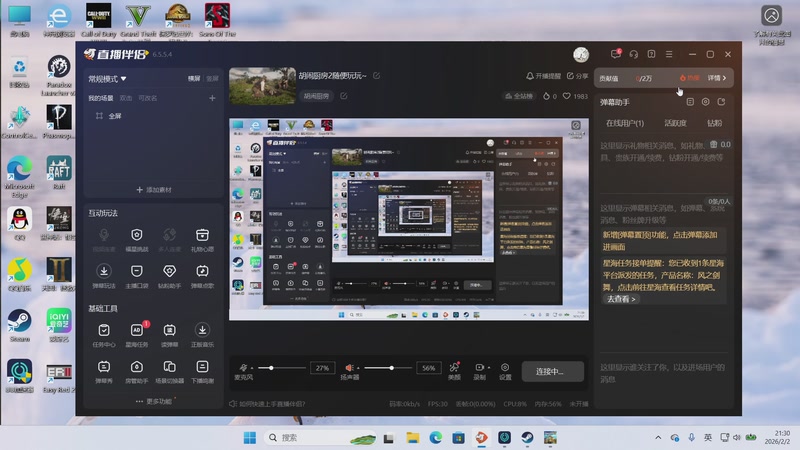Image resolution: width=800 pixels, height=450 pixels.
Task: Open 房管助手 room manager assistant
Action: pyautogui.click(x=137, y=371)
